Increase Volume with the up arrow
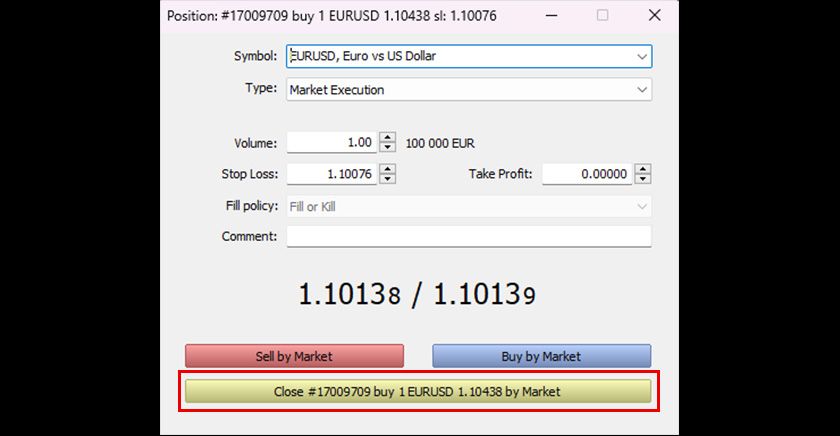840x436 pixels. click(388, 138)
